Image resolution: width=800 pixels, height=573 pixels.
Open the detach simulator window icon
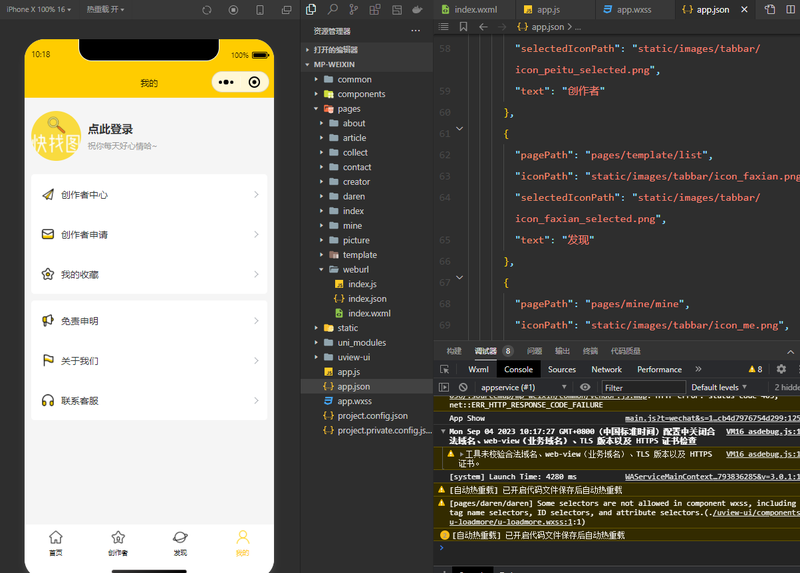coord(287,10)
